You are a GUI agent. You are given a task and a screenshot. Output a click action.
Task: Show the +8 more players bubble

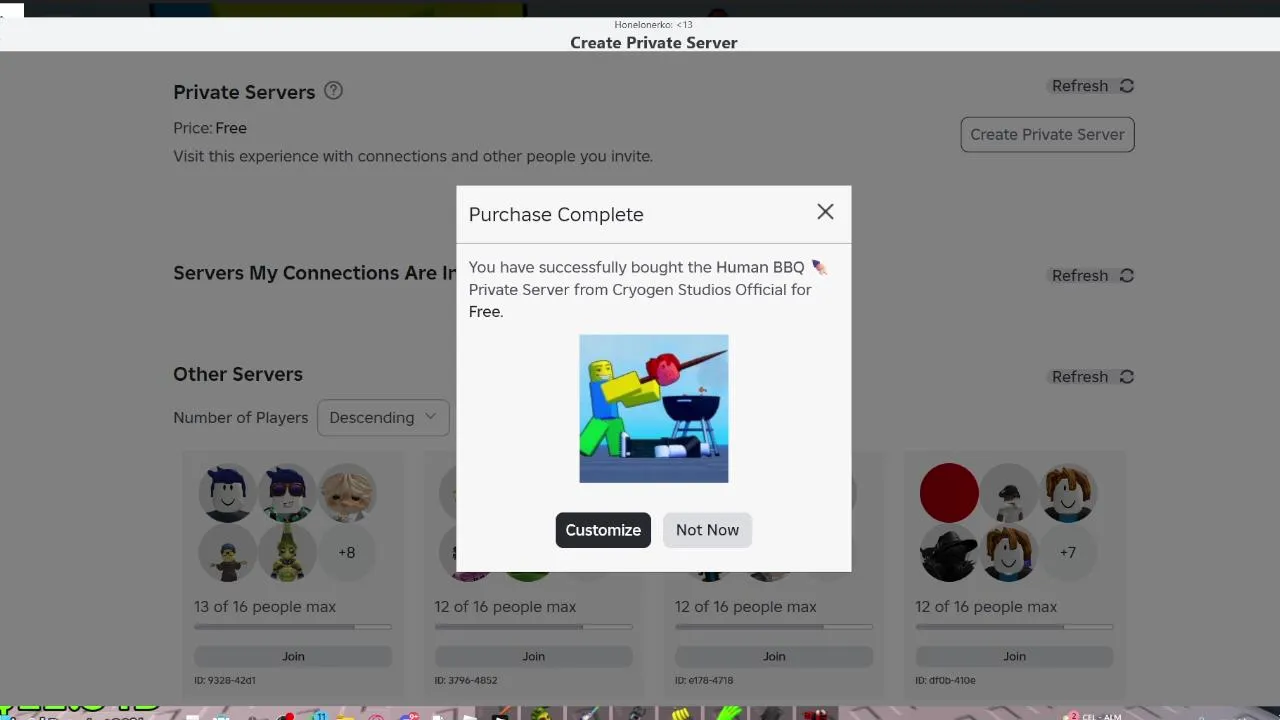click(x=347, y=552)
